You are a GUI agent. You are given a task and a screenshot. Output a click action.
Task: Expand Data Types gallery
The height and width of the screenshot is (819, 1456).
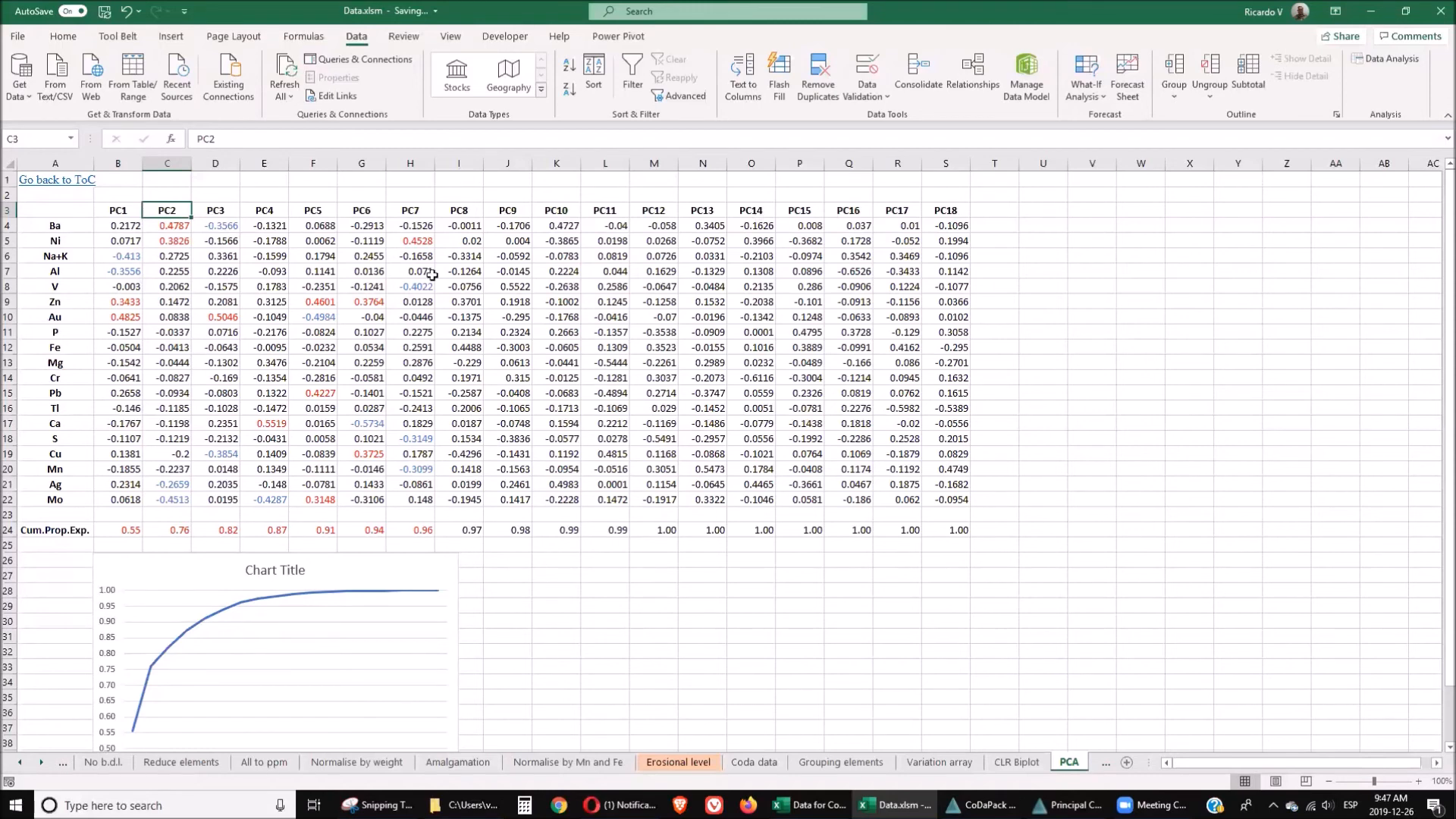click(541, 89)
